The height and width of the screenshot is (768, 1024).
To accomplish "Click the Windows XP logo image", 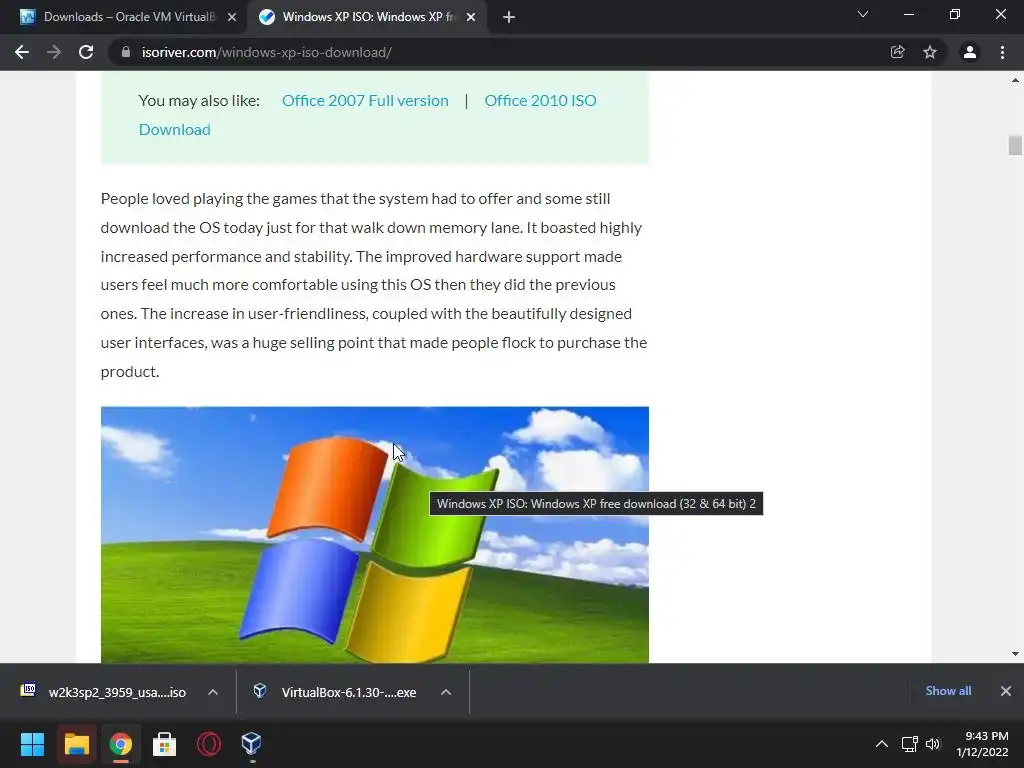I will (x=375, y=535).
